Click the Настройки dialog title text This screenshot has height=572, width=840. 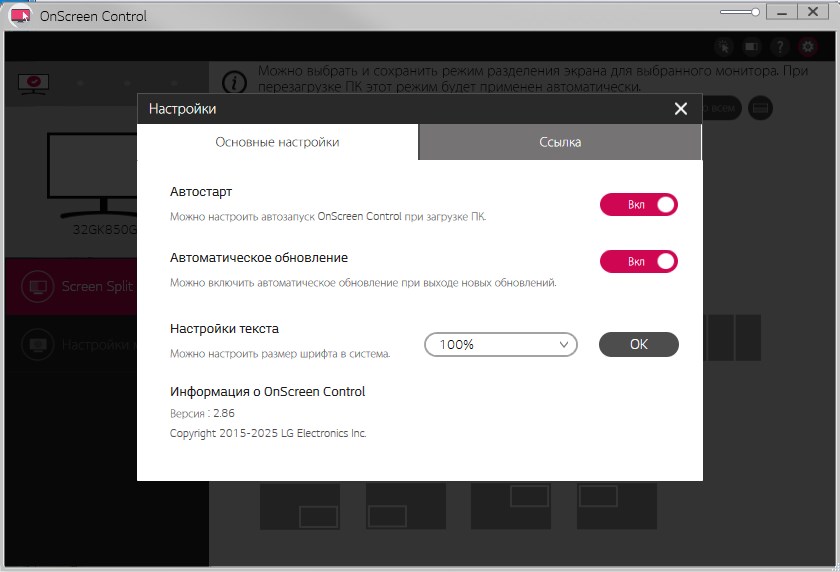pos(182,109)
